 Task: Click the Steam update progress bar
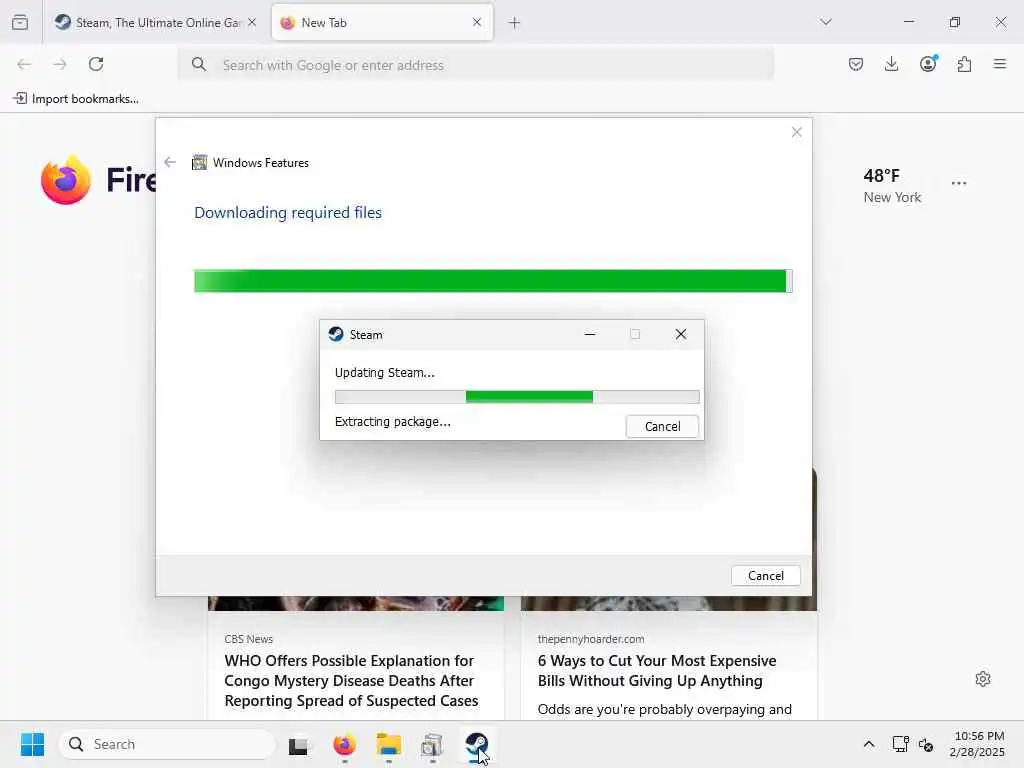tap(517, 396)
